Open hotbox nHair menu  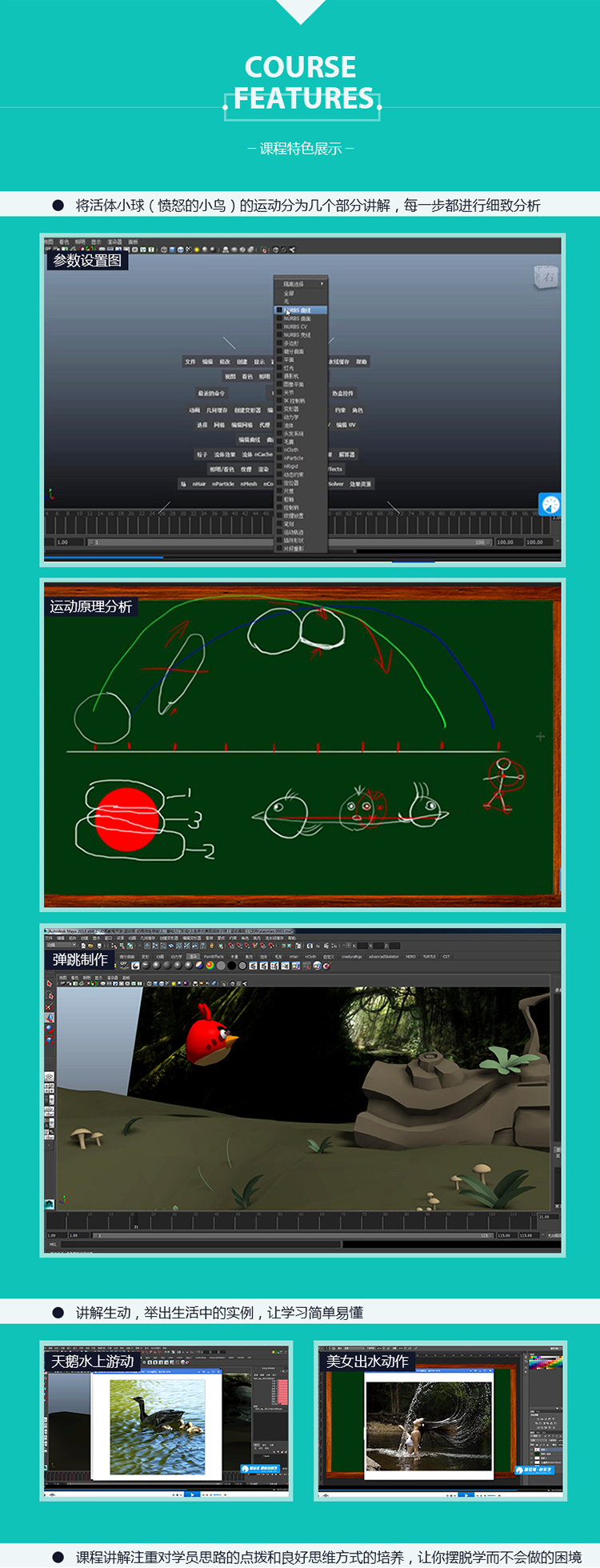click(199, 484)
